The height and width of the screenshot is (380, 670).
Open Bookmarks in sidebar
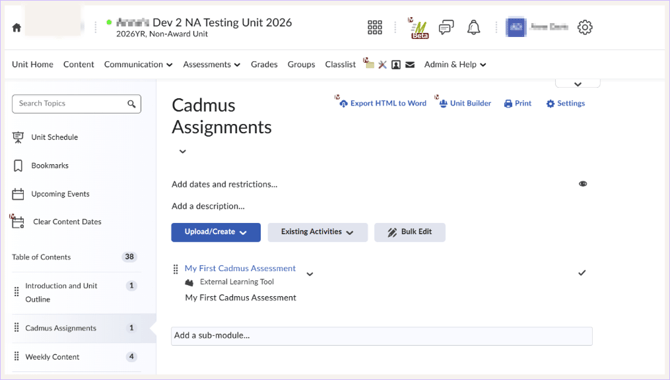point(50,165)
